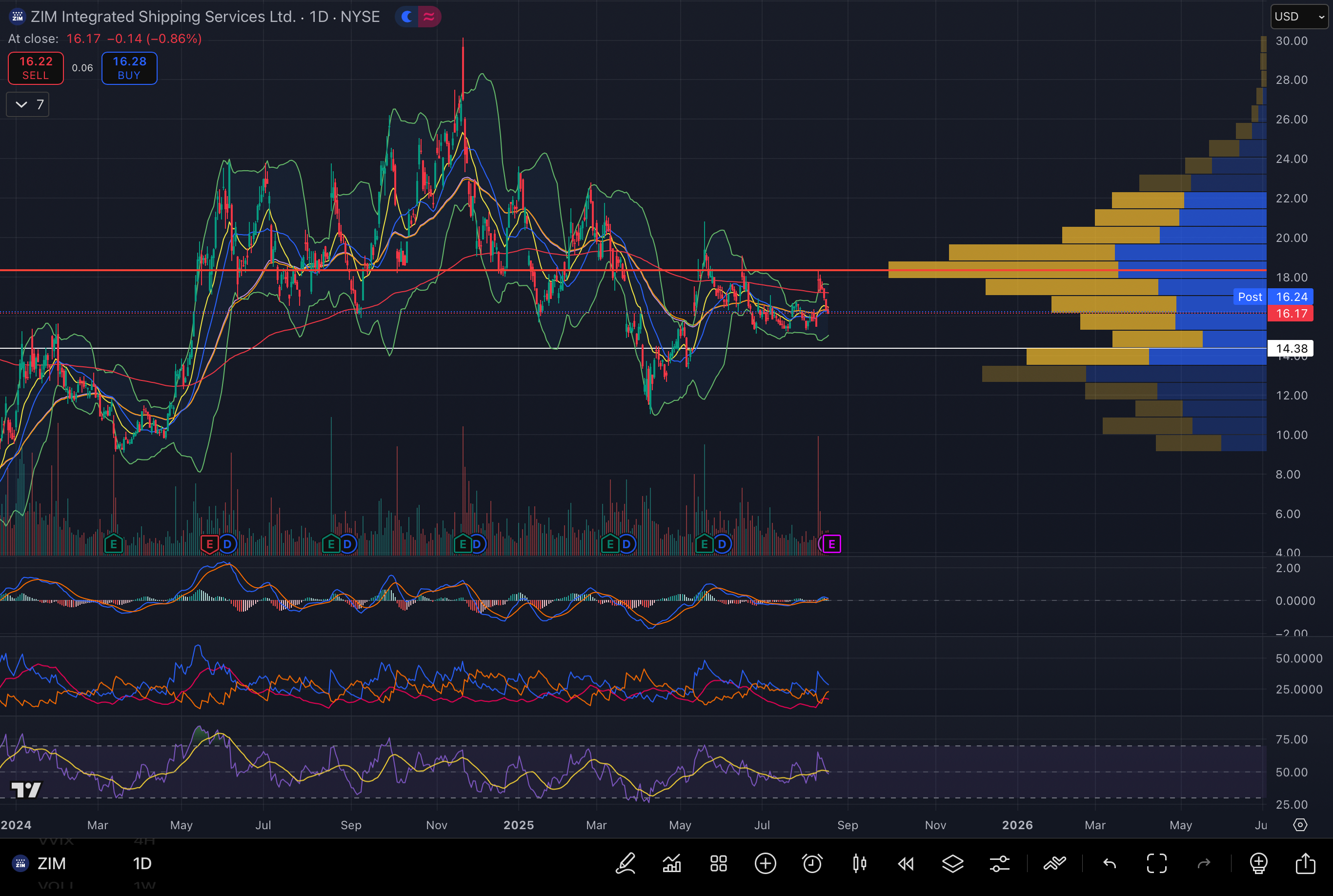Image resolution: width=1333 pixels, height=896 pixels.
Task: Open the object tree layers icon
Action: [x=953, y=863]
